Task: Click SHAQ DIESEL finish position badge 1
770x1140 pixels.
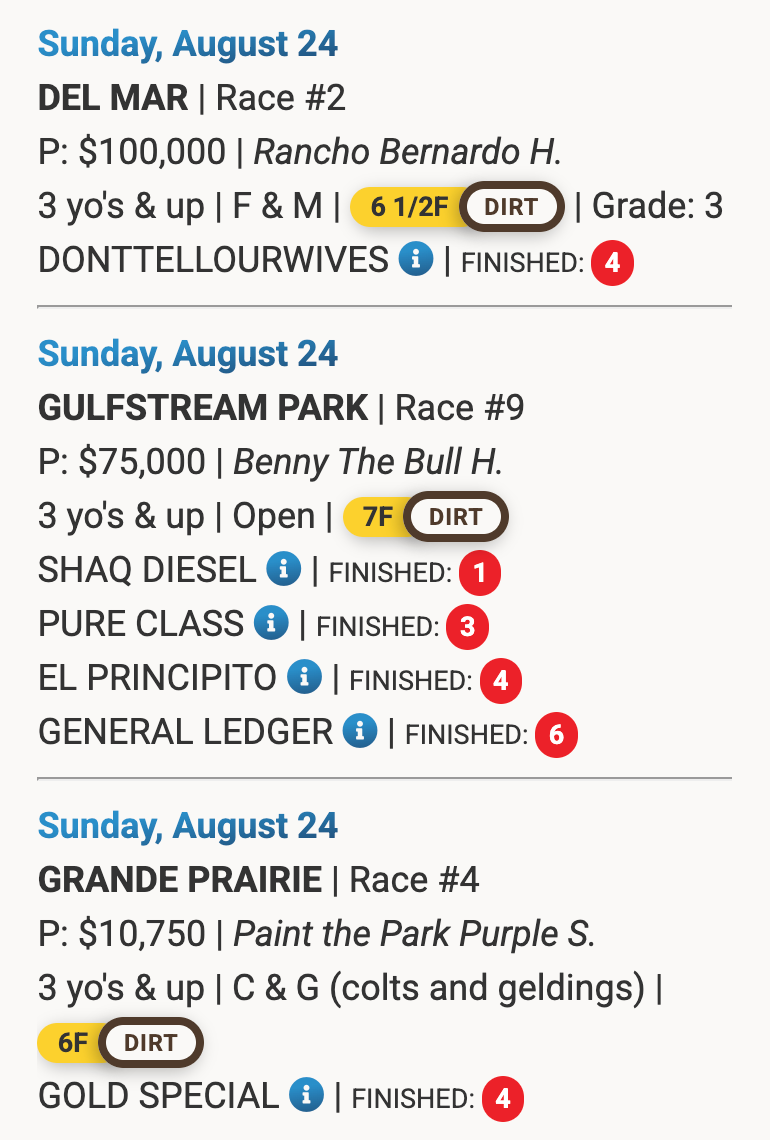Action: point(479,573)
